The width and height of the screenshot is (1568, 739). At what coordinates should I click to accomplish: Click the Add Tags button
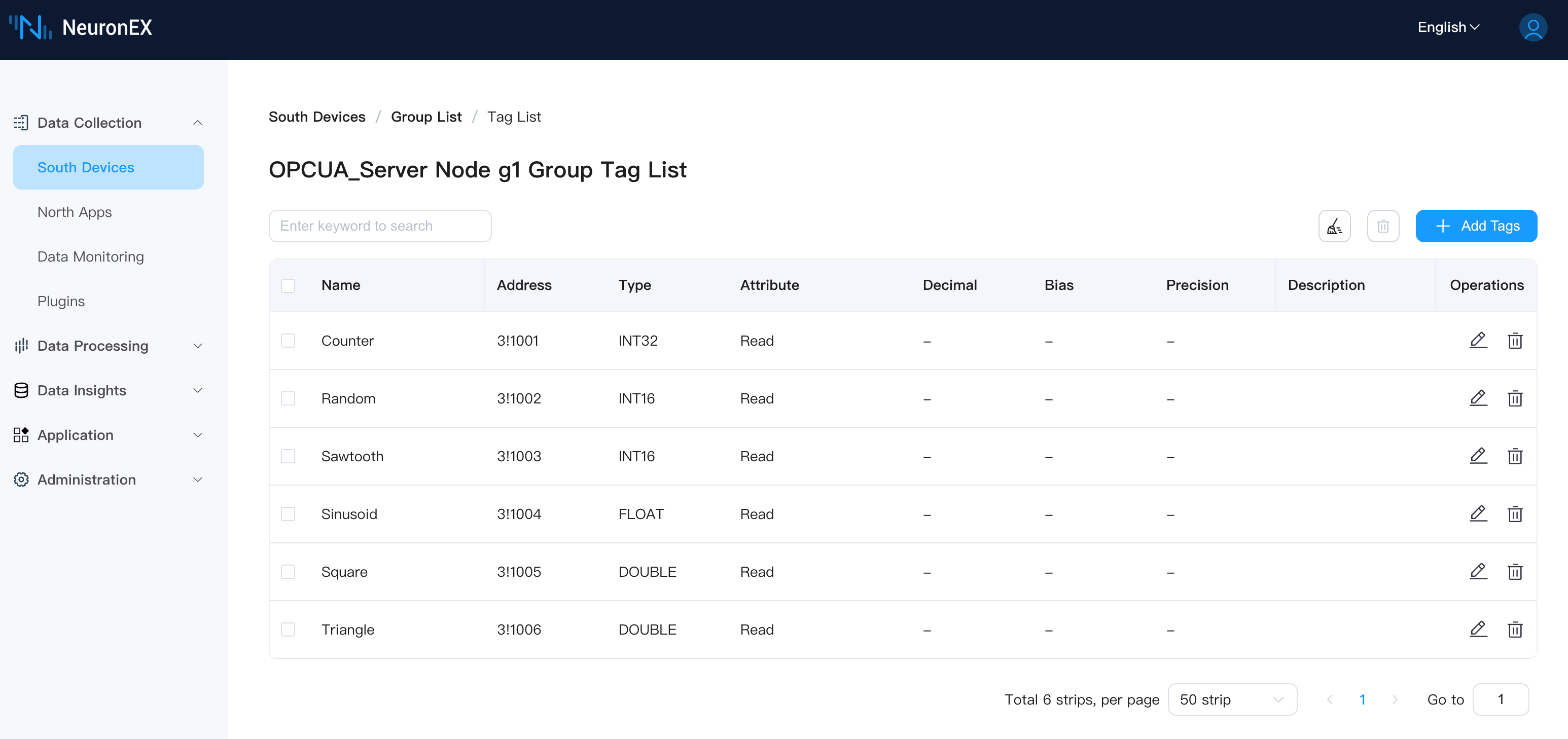tap(1476, 226)
